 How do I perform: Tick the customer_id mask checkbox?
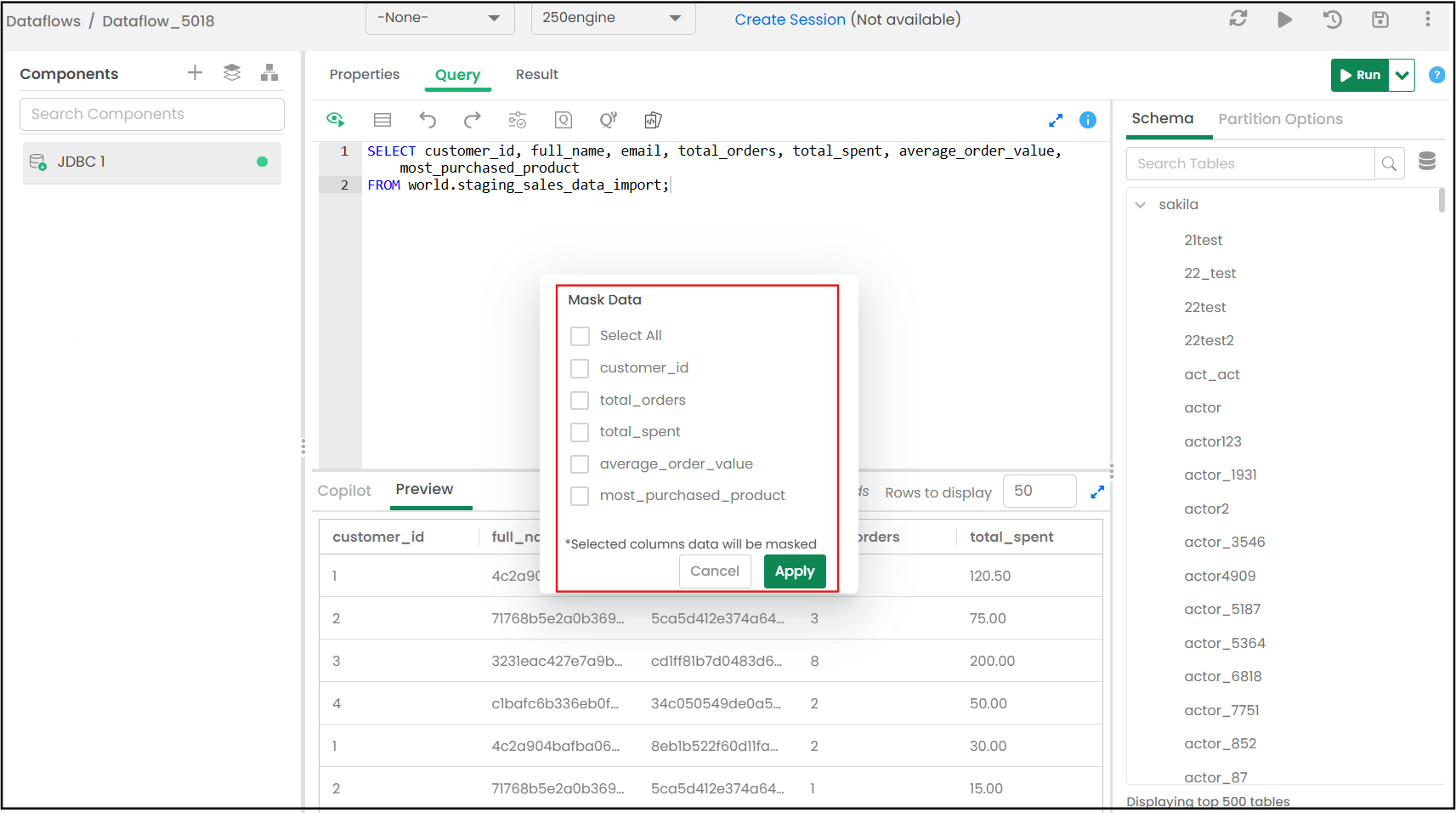pyautogui.click(x=580, y=368)
